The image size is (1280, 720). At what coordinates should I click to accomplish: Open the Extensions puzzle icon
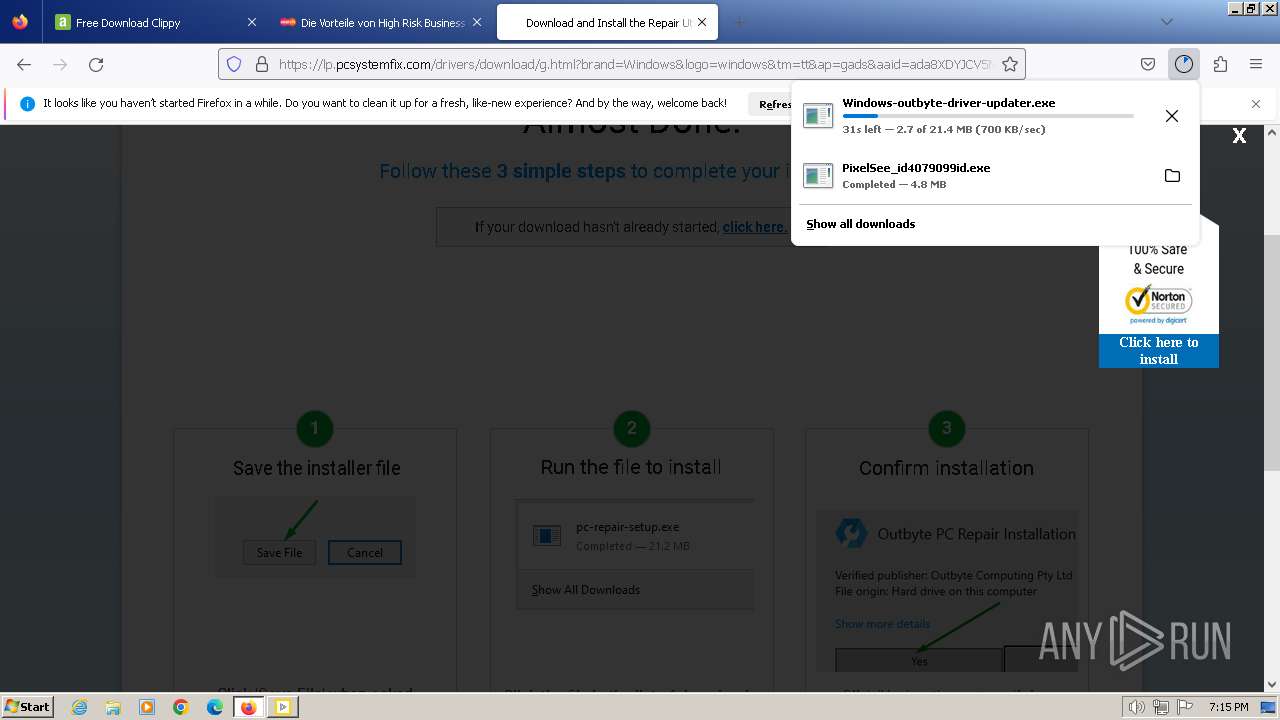pos(1220,64)
